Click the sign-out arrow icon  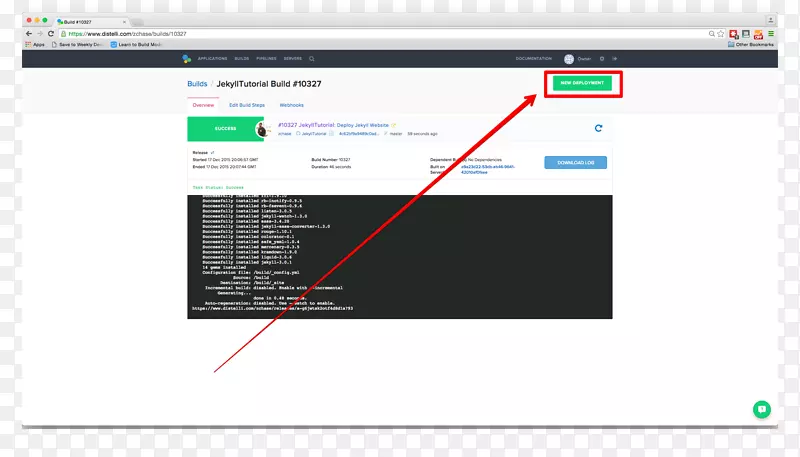click(615, 59)
